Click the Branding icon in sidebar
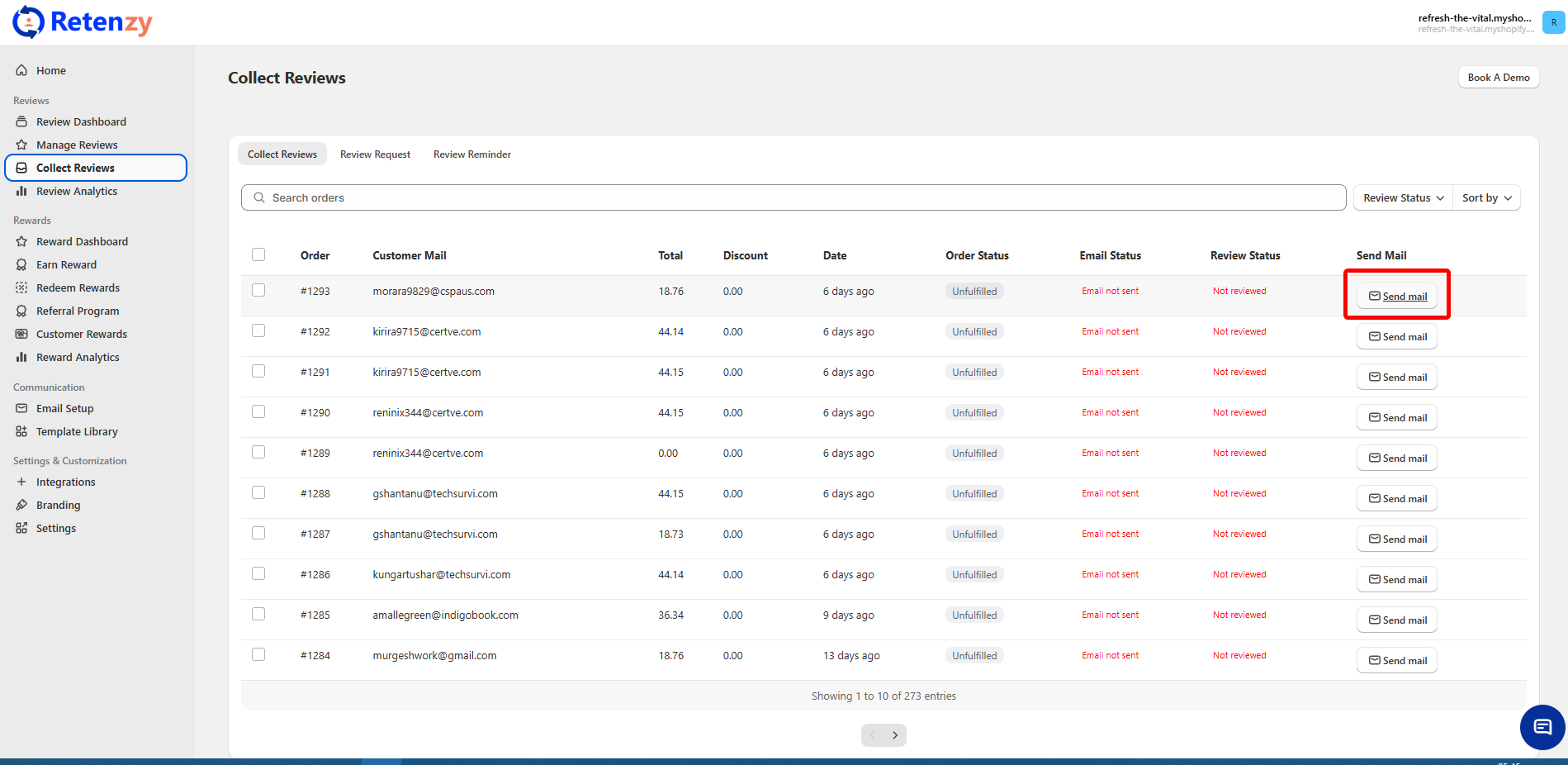The image size is (1568, 765). click(x=21, y=505)
